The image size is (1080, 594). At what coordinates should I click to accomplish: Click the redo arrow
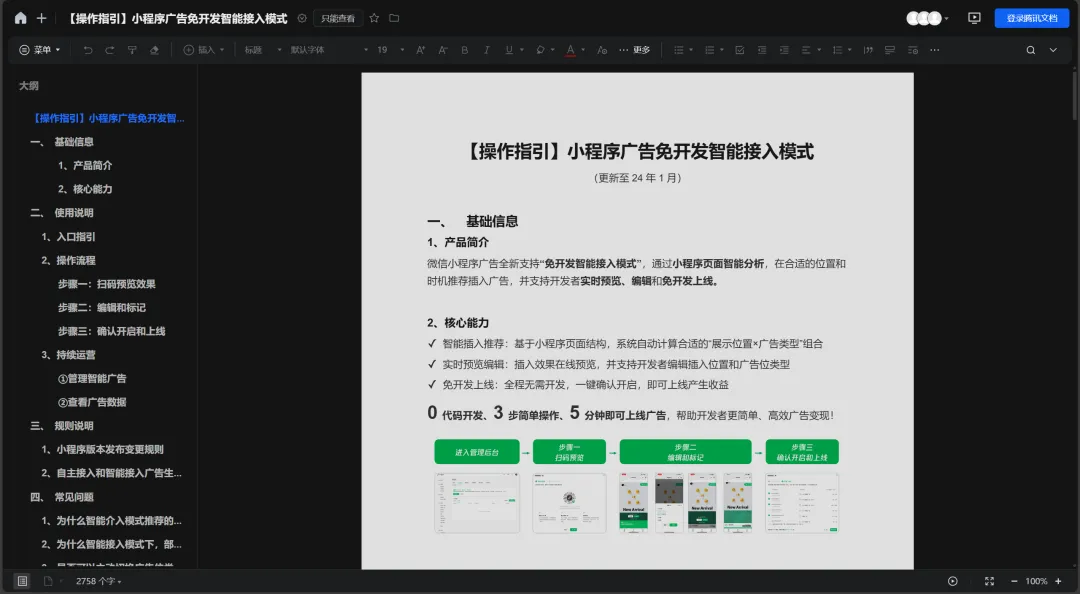110,50
